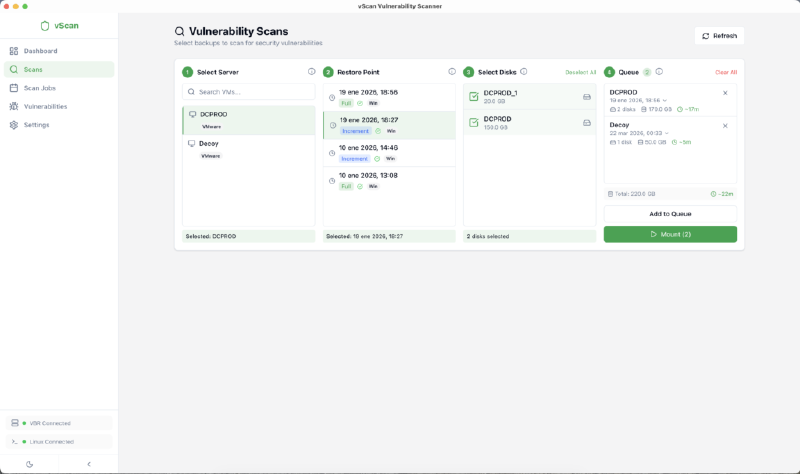Expand the Decoy queue date dropdown

(x=666, y=133)
